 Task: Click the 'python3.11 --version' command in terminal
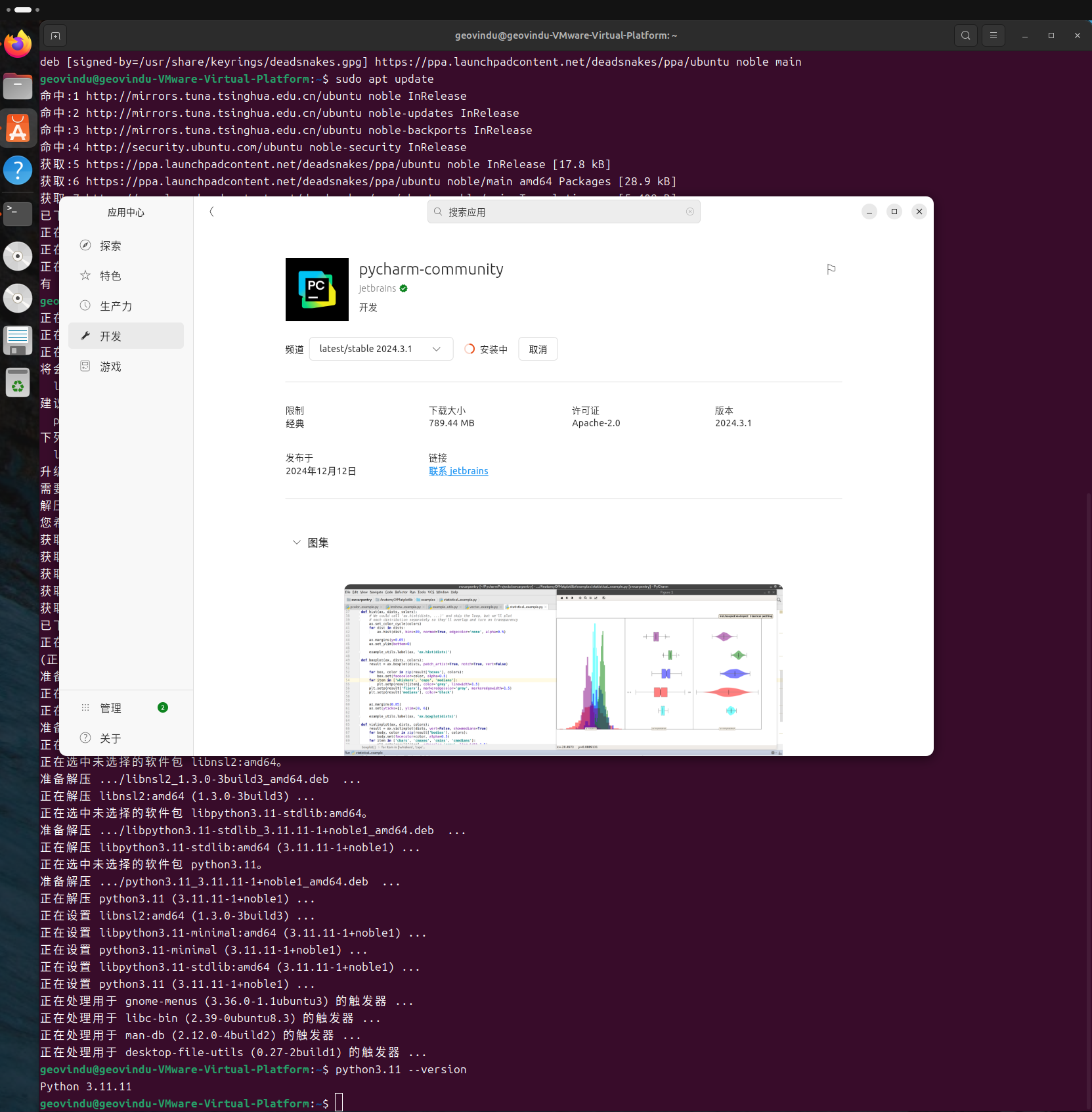click(401, 1069)
